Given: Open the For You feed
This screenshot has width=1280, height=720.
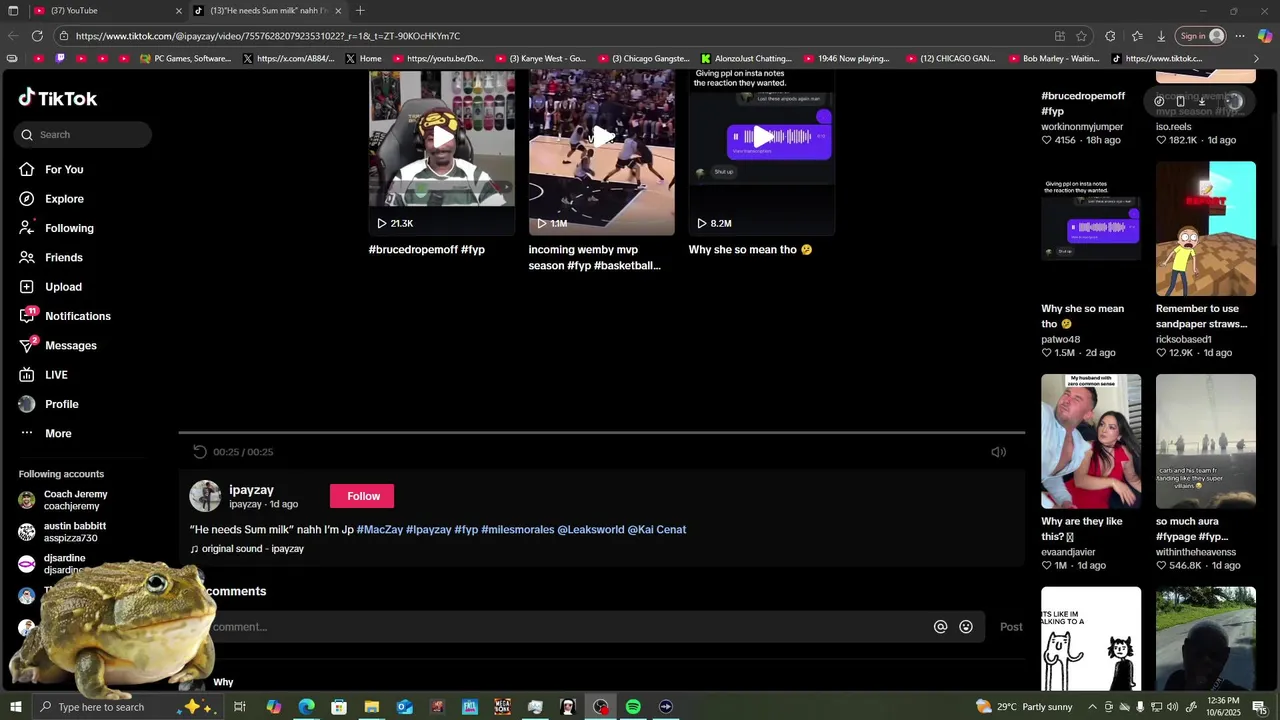Looking at the screenshot, I should 52,169.
